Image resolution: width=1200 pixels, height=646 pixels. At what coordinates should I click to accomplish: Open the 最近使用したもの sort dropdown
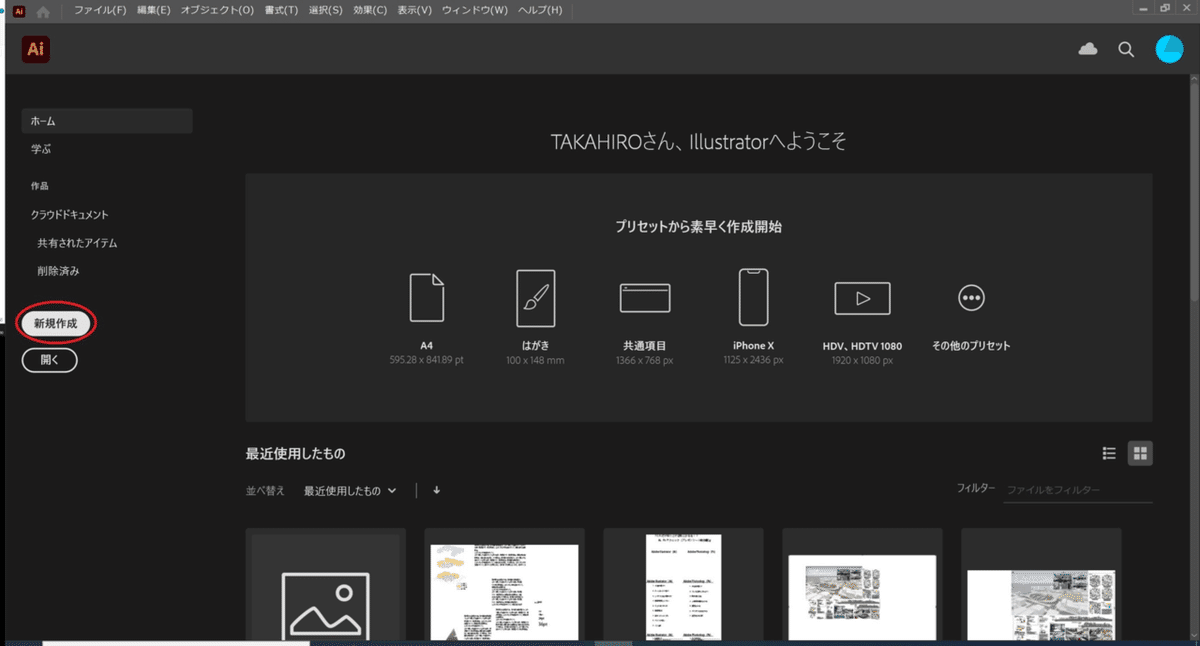click(350, 490)
